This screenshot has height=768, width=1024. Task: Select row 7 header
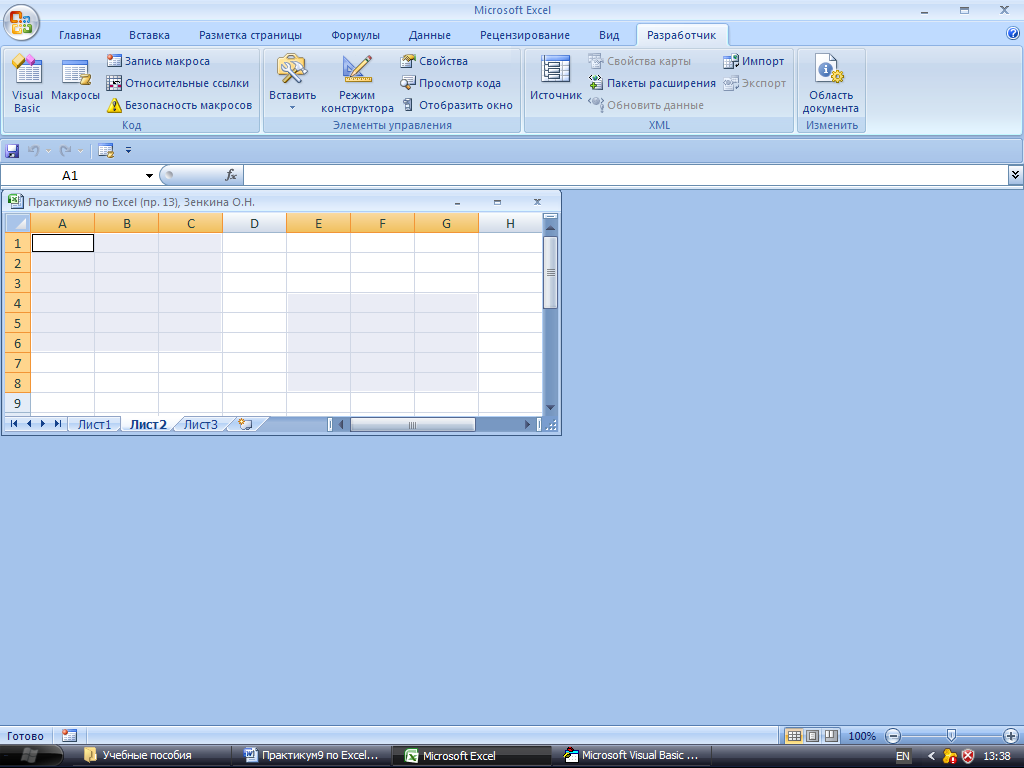pyautogui.click(x=18, y=363)
